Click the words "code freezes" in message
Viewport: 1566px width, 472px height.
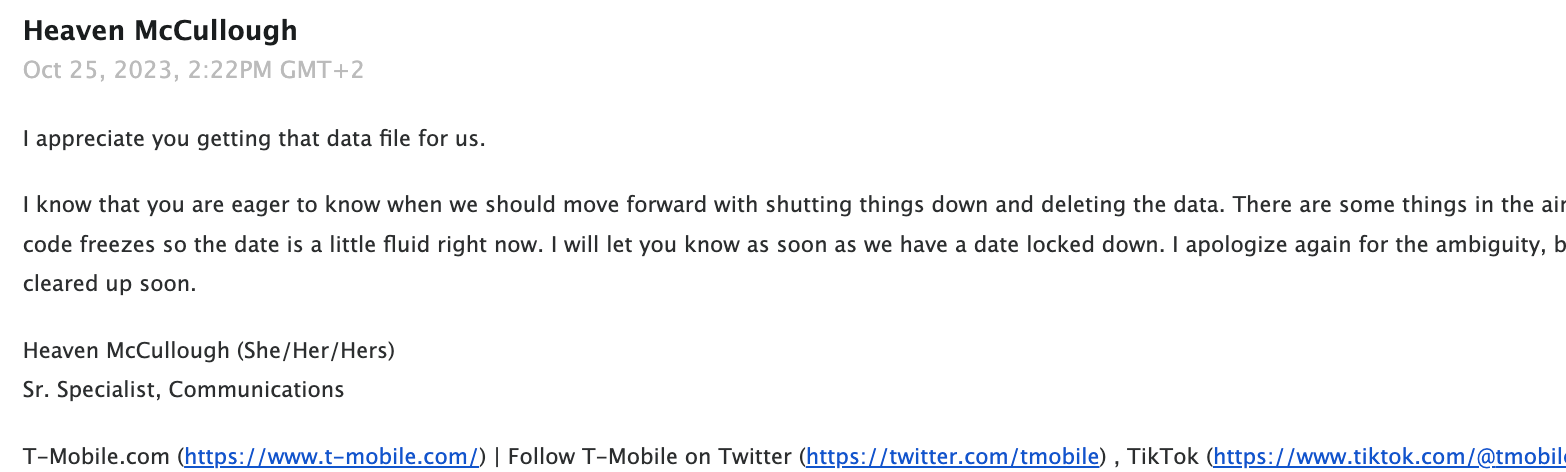pos(86,245)
